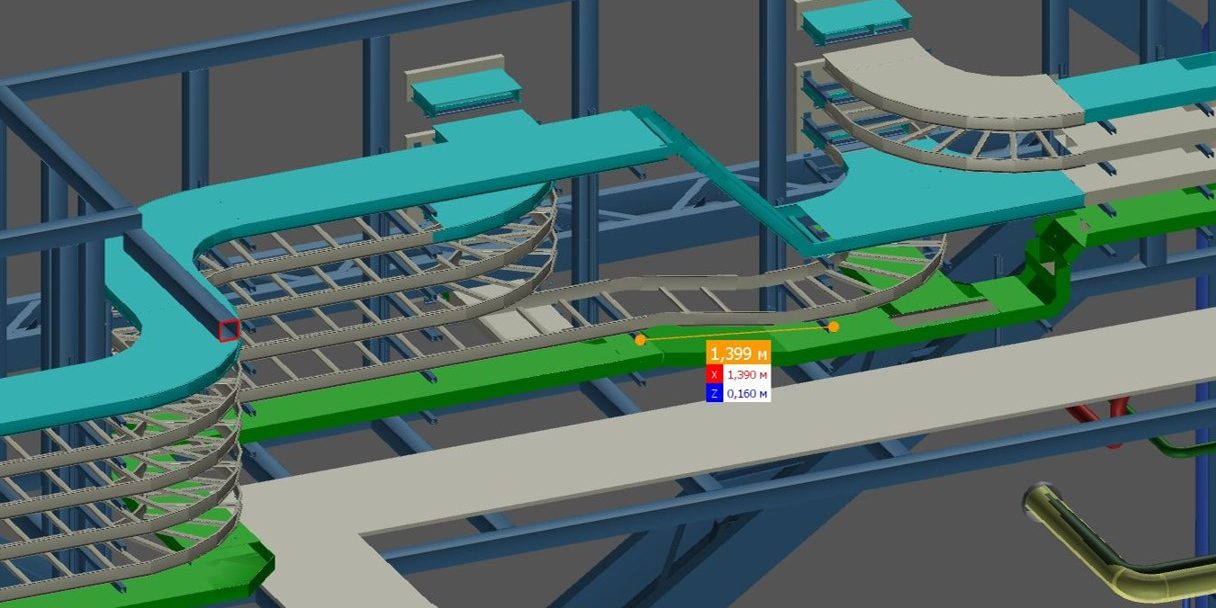1216x608 pixels.
Task: Pick the left orange measurement endpoint
Action: tap(640, 340)
